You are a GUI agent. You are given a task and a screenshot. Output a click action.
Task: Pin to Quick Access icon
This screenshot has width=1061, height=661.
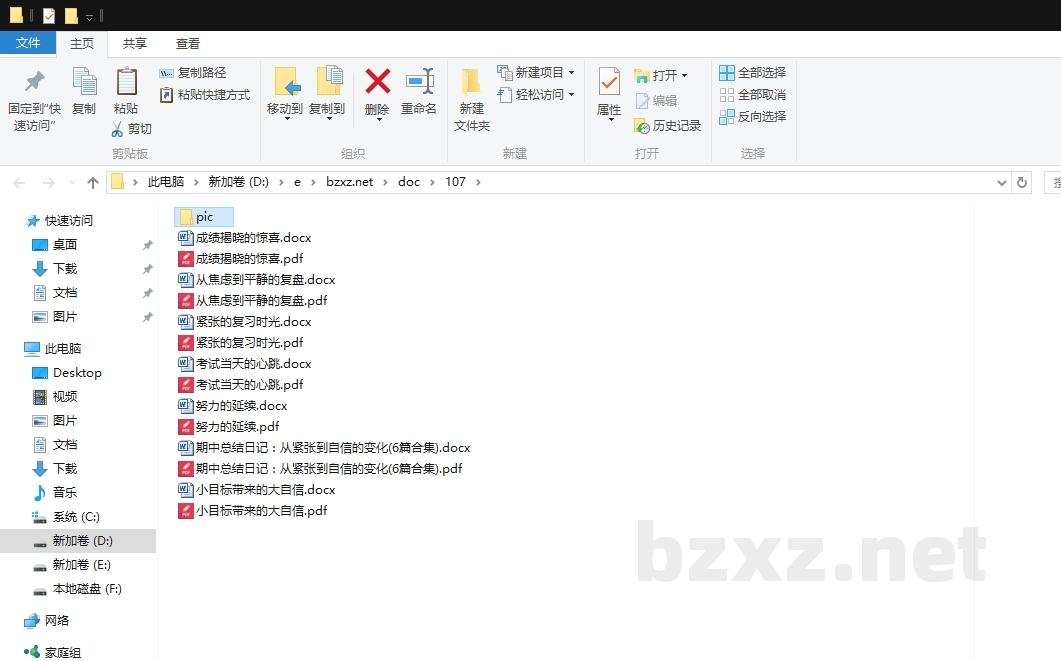click(x=34, y=81)
